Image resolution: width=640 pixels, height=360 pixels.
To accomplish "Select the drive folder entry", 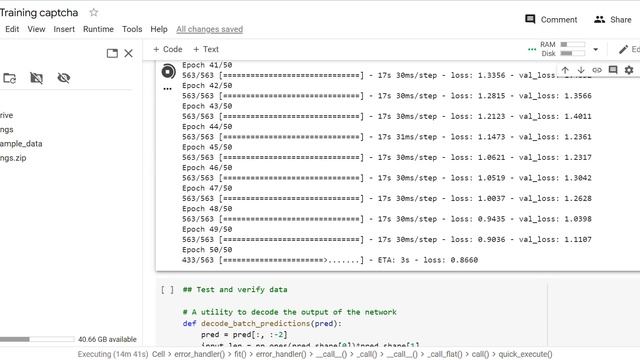I will tap(6, 115).
